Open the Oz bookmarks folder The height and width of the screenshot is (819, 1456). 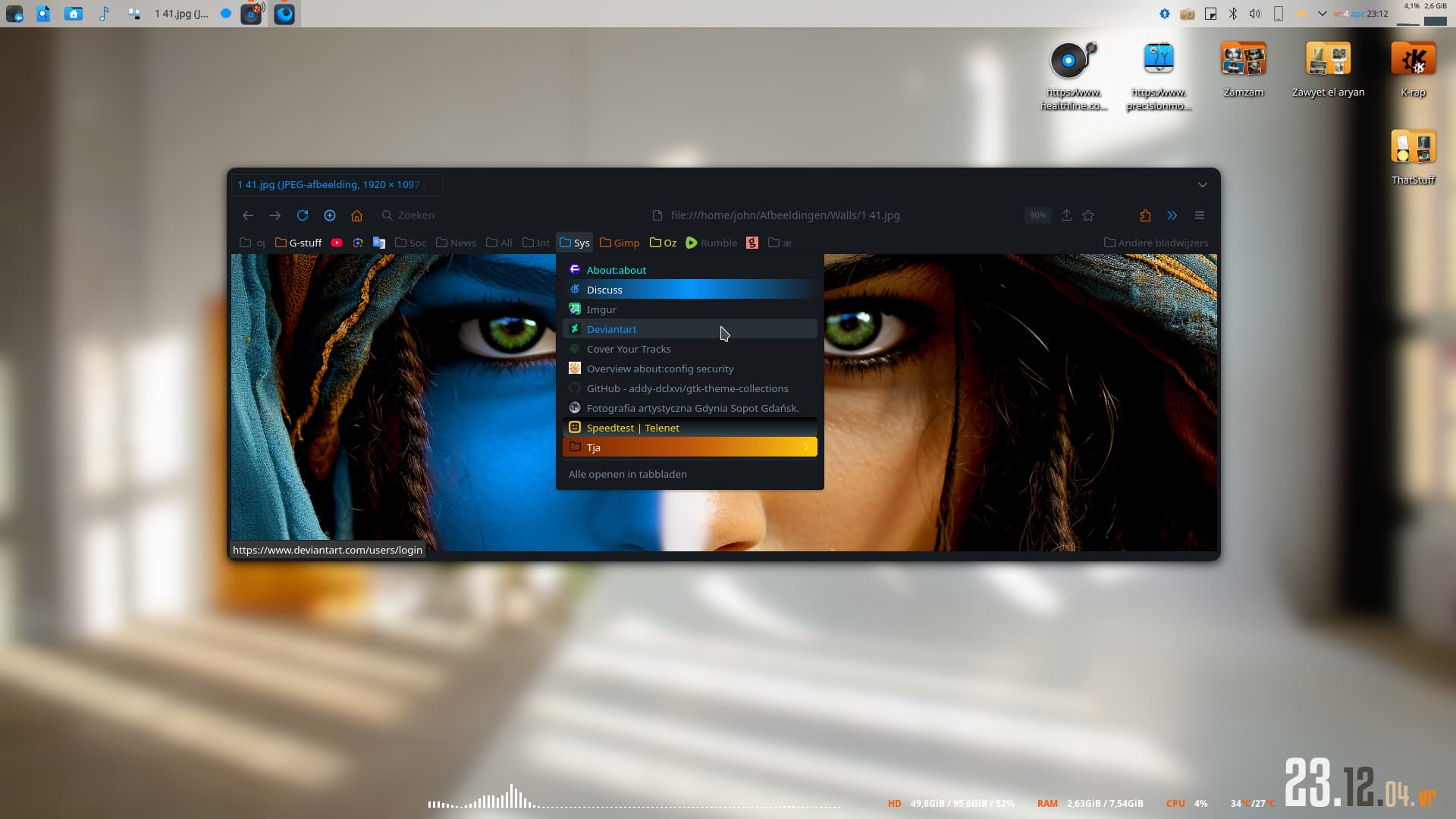pyautogui.click(x=663, y=243)
